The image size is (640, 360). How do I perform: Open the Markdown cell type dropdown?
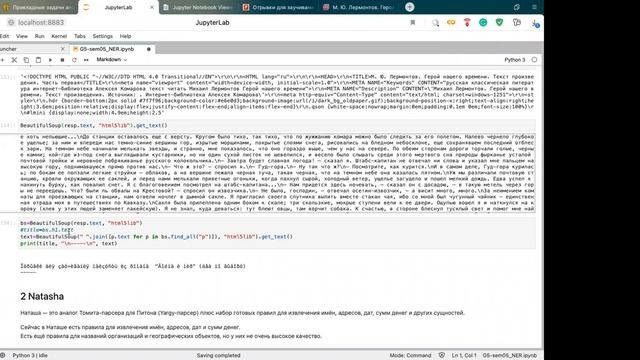pos(111,60)
